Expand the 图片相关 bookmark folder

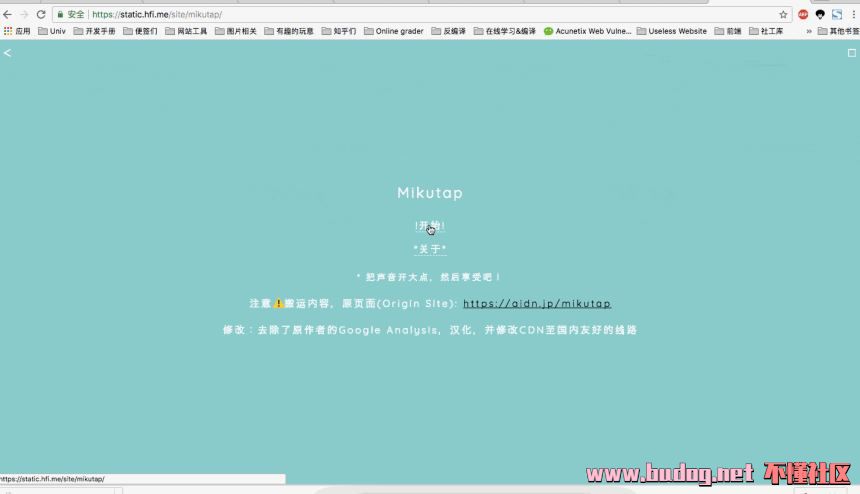pyautogui.click(x=236, y=31)
